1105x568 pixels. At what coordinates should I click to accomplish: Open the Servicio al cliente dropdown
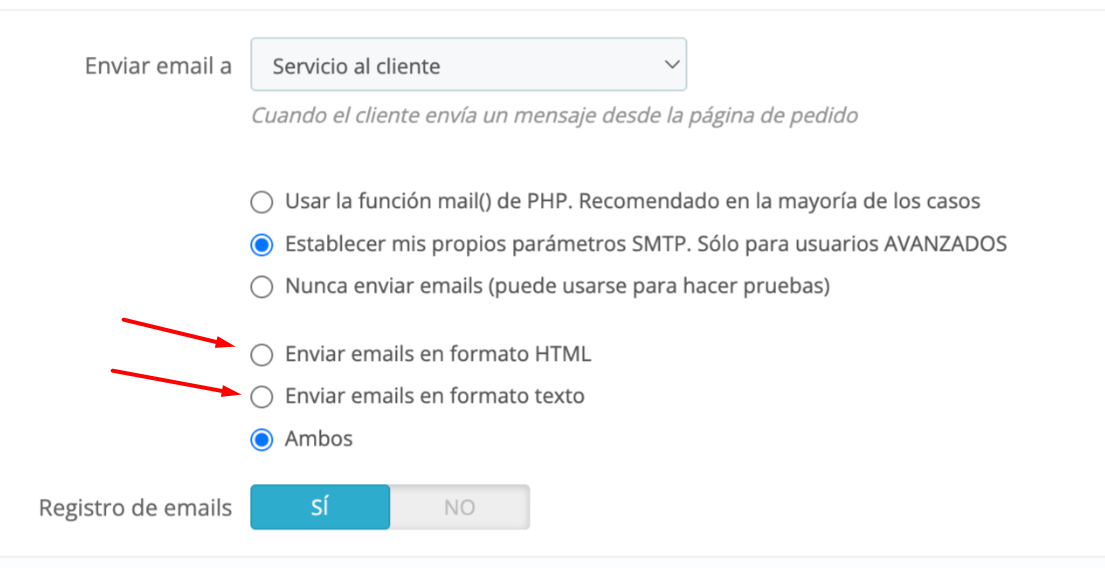pos(469,65)
